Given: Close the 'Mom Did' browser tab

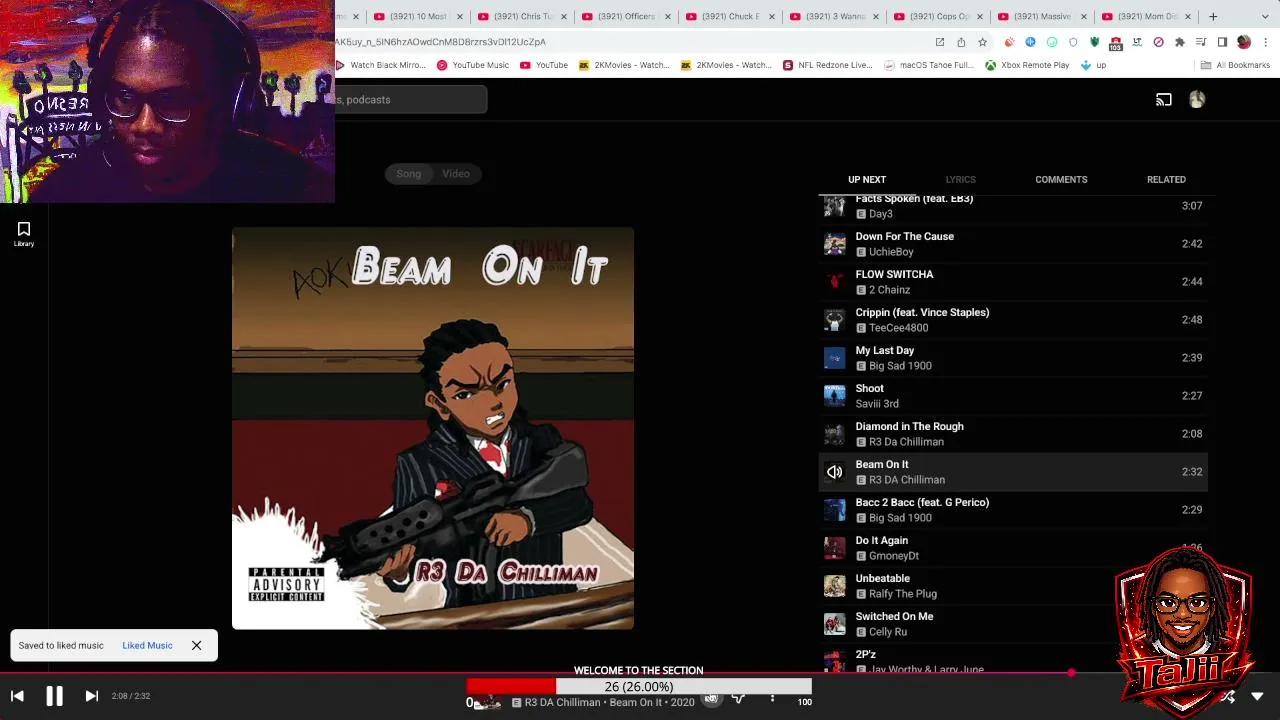Looking at the screenshot, I should pyautogui.click(x=1188, y=16).
